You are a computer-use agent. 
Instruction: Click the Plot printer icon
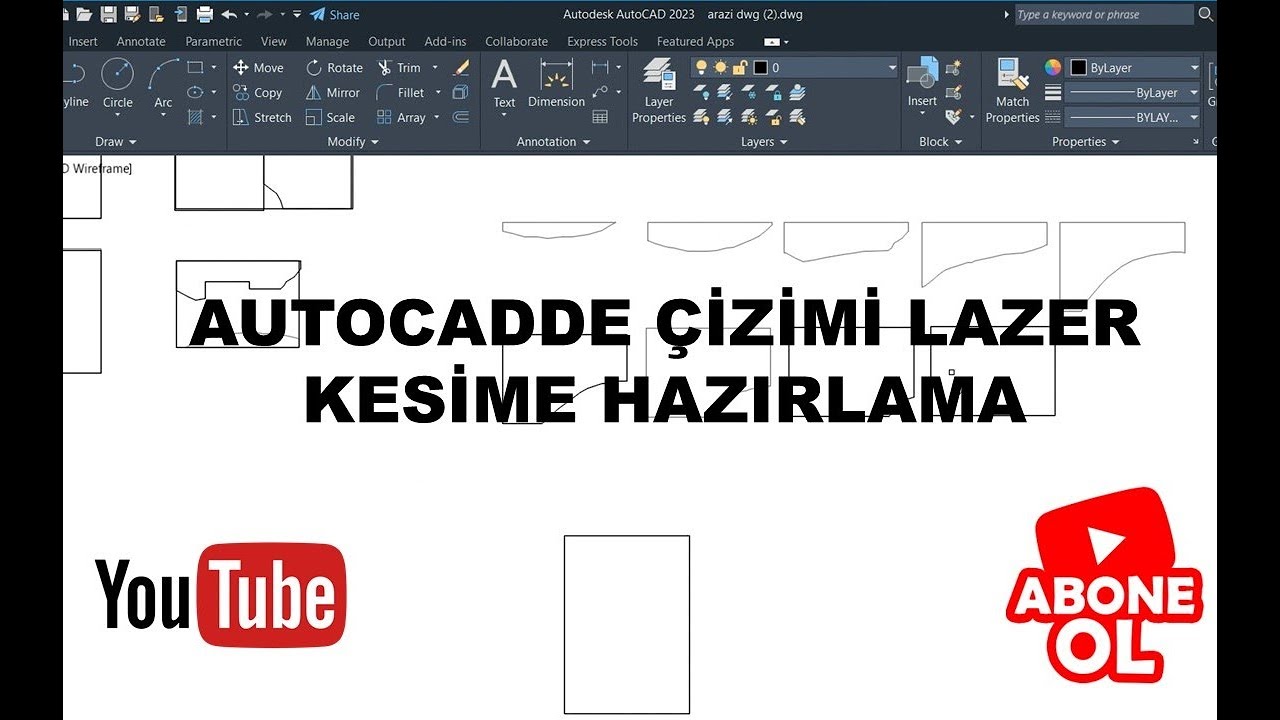205,14
